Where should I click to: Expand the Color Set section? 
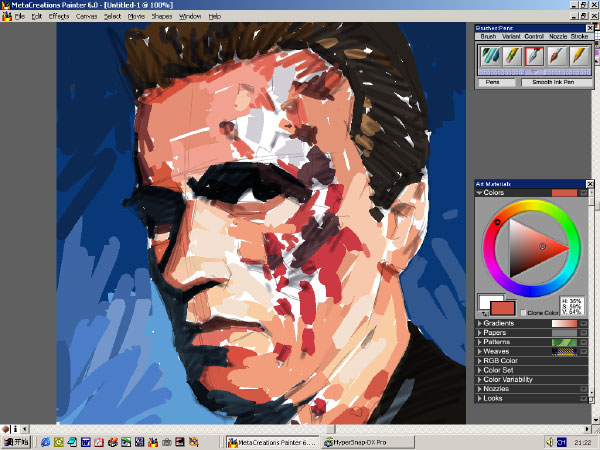479,370
